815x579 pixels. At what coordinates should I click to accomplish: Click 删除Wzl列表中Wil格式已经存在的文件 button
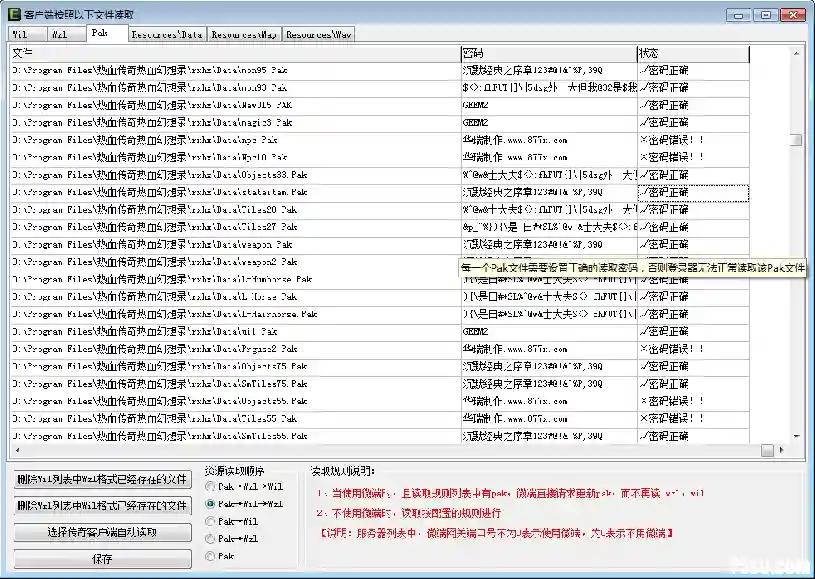[102, 505]
